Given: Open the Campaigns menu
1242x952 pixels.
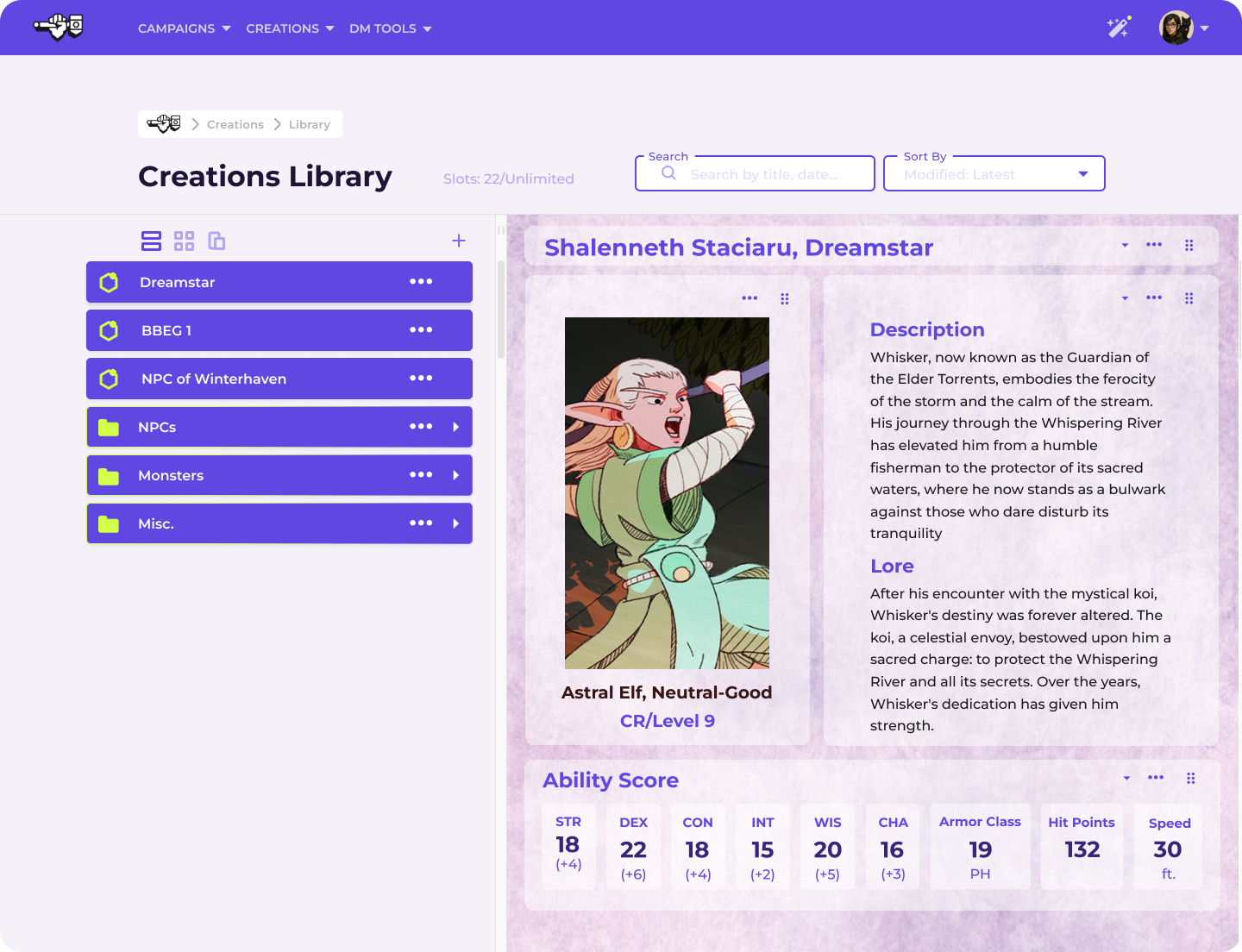Looking at the screenshot, I should (x=184, y=28).
